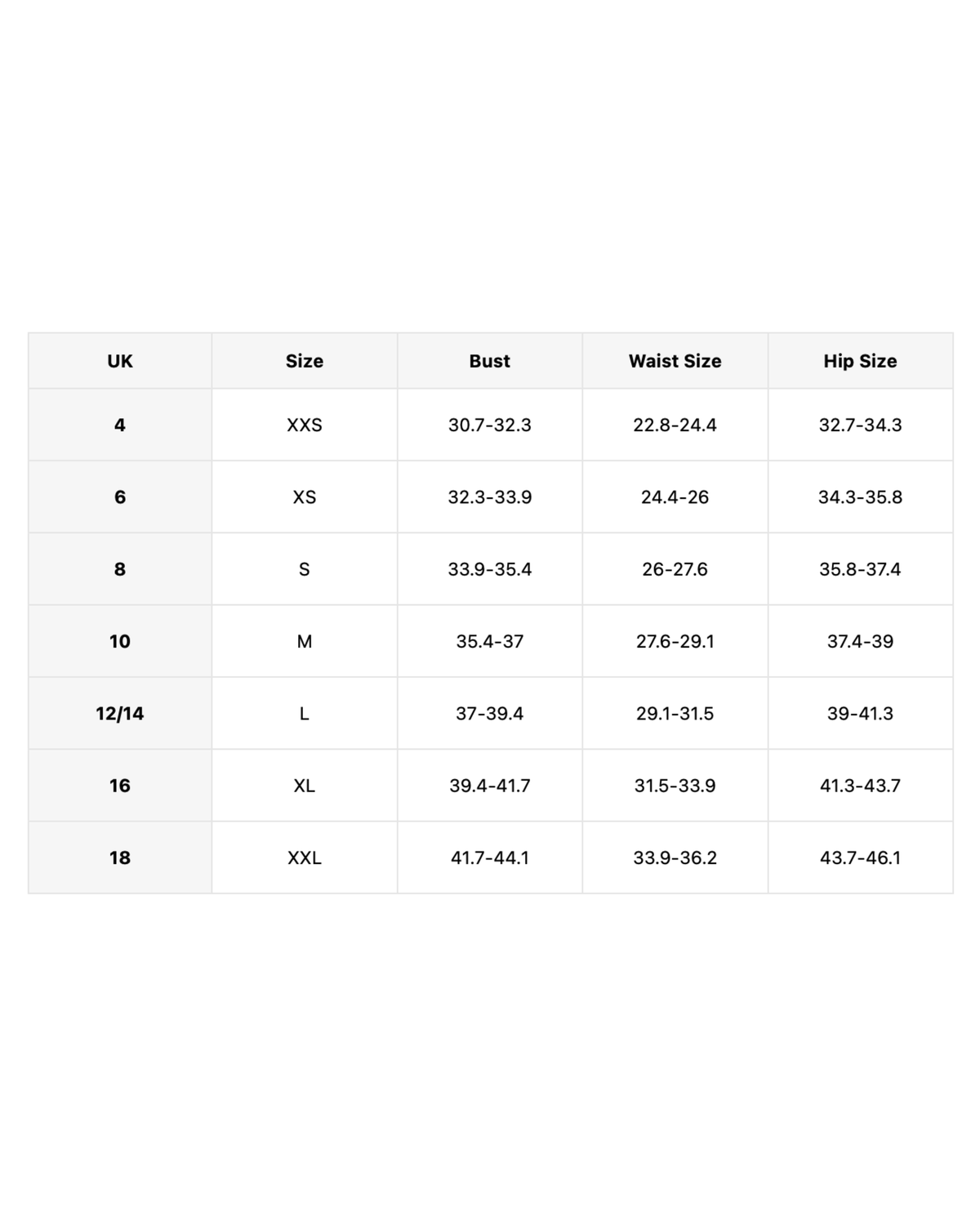Click bust value 41.7-44.1
Viewport: 980px width, 1225px height.
pos(490,857)
